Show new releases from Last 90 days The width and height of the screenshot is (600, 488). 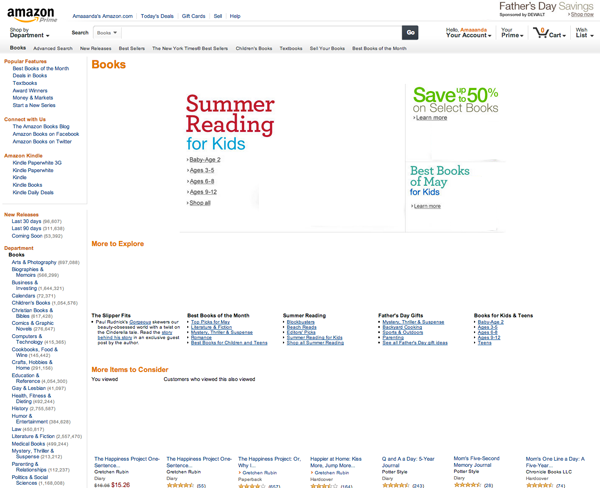coord(26,228)
